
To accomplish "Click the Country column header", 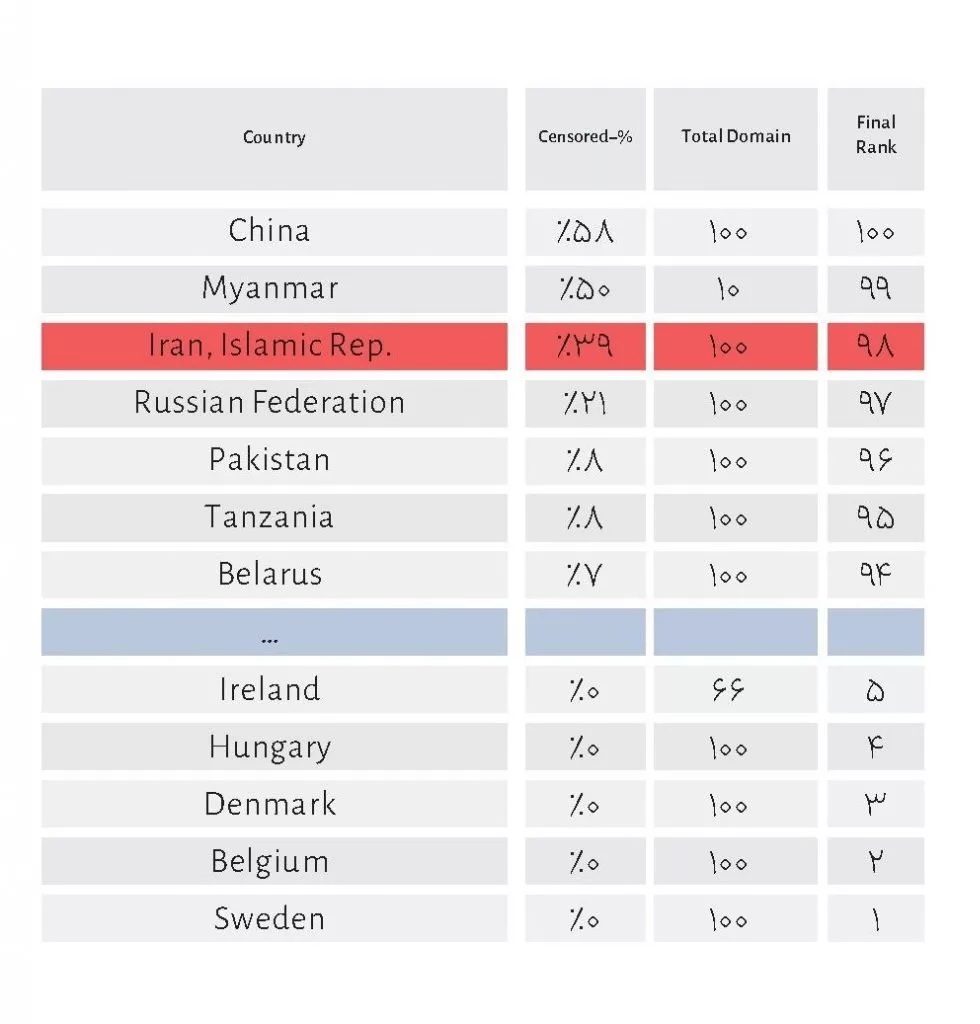I will point(274,138).
